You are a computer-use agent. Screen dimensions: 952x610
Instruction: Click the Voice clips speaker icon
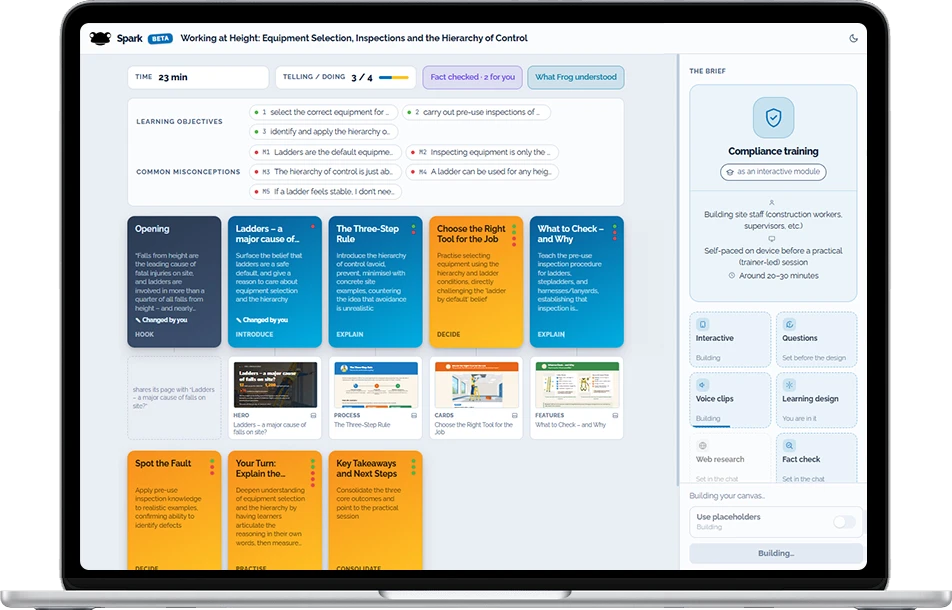(x=702, y=385)
